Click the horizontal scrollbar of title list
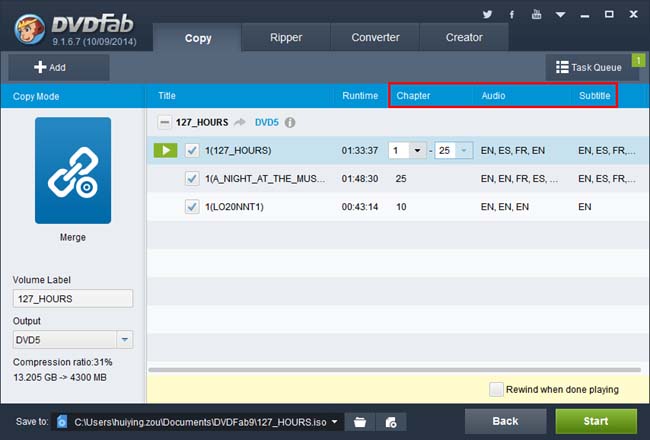The image size is (650, 440). click(x=395, y=370)
